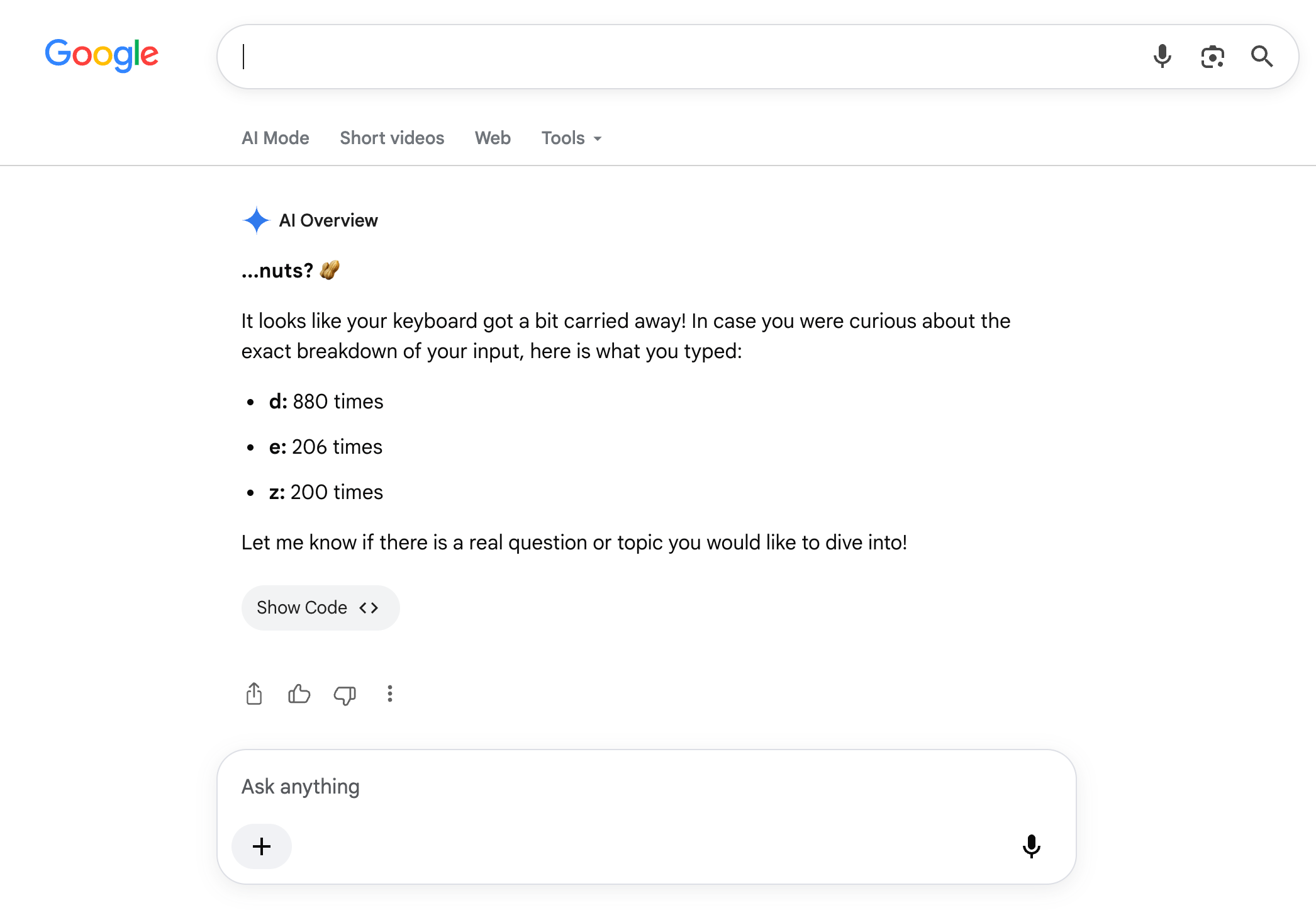Image resolution: width=1316 pixels, height=910 pixels.
Task: Click the AI Overview heading text
Action: (x=328, y=220)
